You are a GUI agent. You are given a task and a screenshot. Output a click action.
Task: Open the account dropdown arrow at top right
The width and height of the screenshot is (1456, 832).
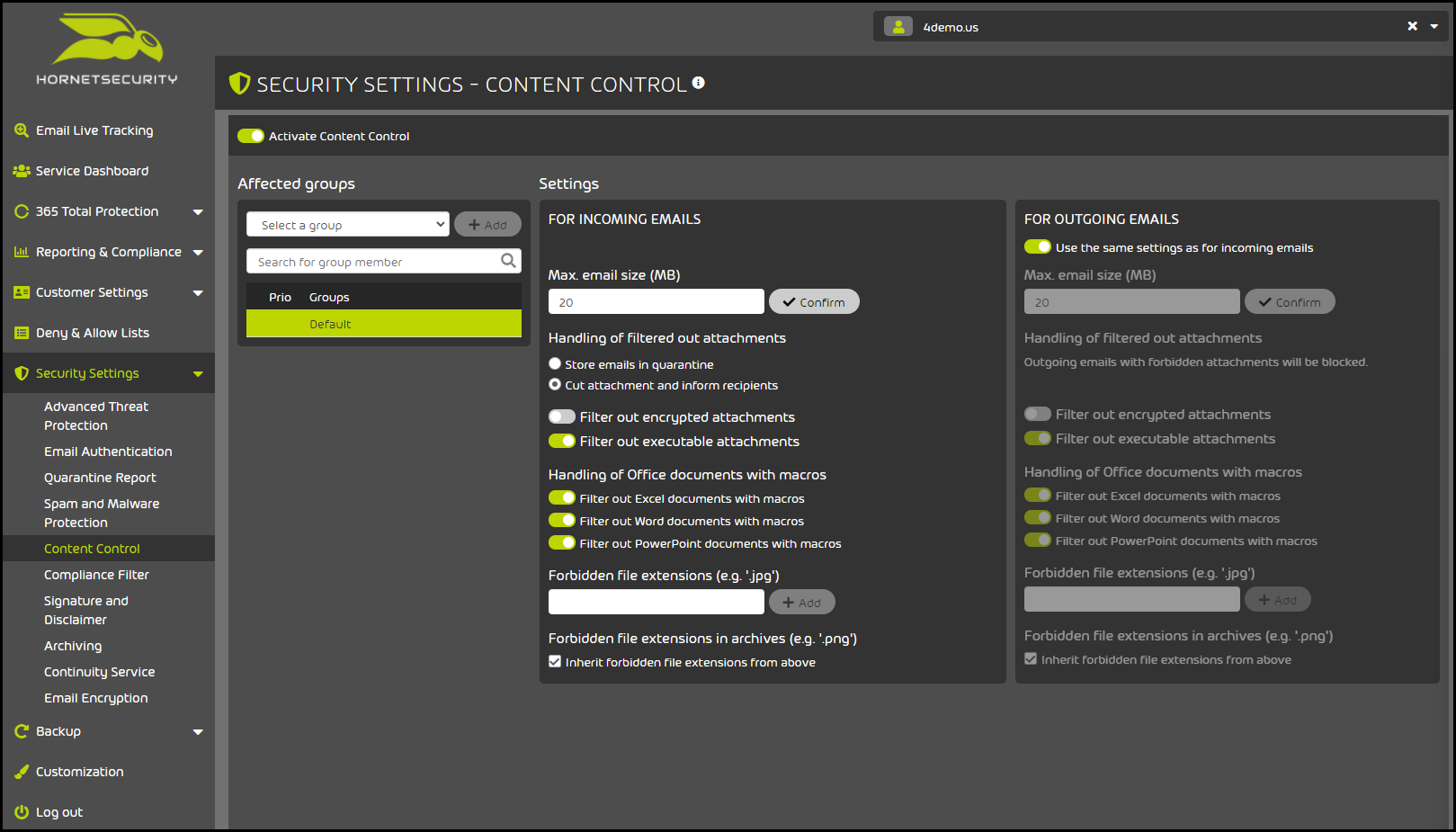(1434, 27)
